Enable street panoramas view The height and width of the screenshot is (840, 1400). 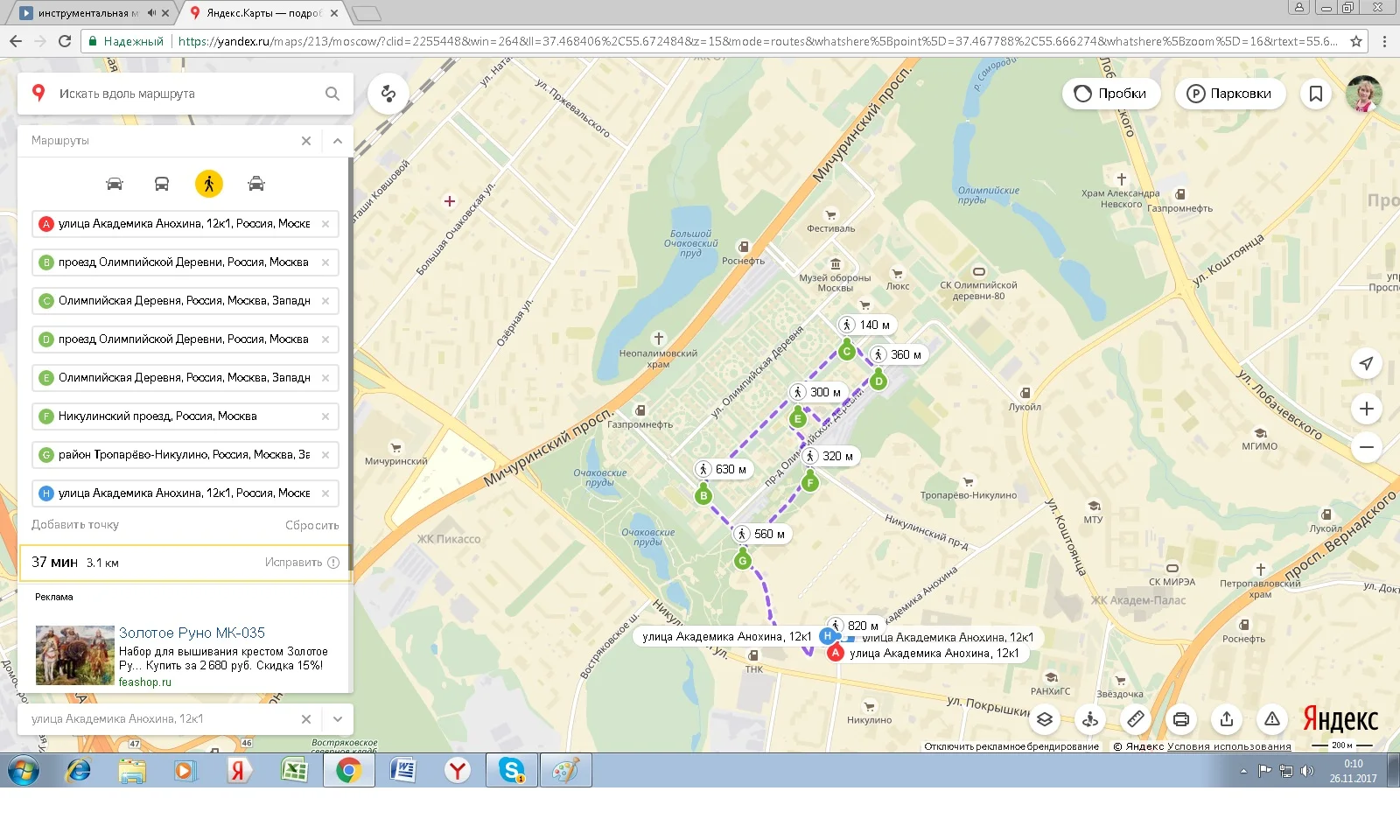coord(1090,719)
